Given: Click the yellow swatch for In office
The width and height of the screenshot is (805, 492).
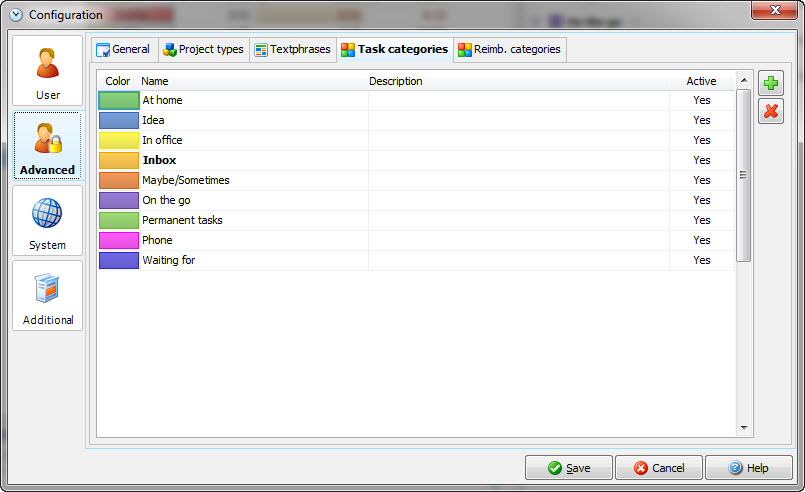Looking at the screenshot, I should 119,140.
